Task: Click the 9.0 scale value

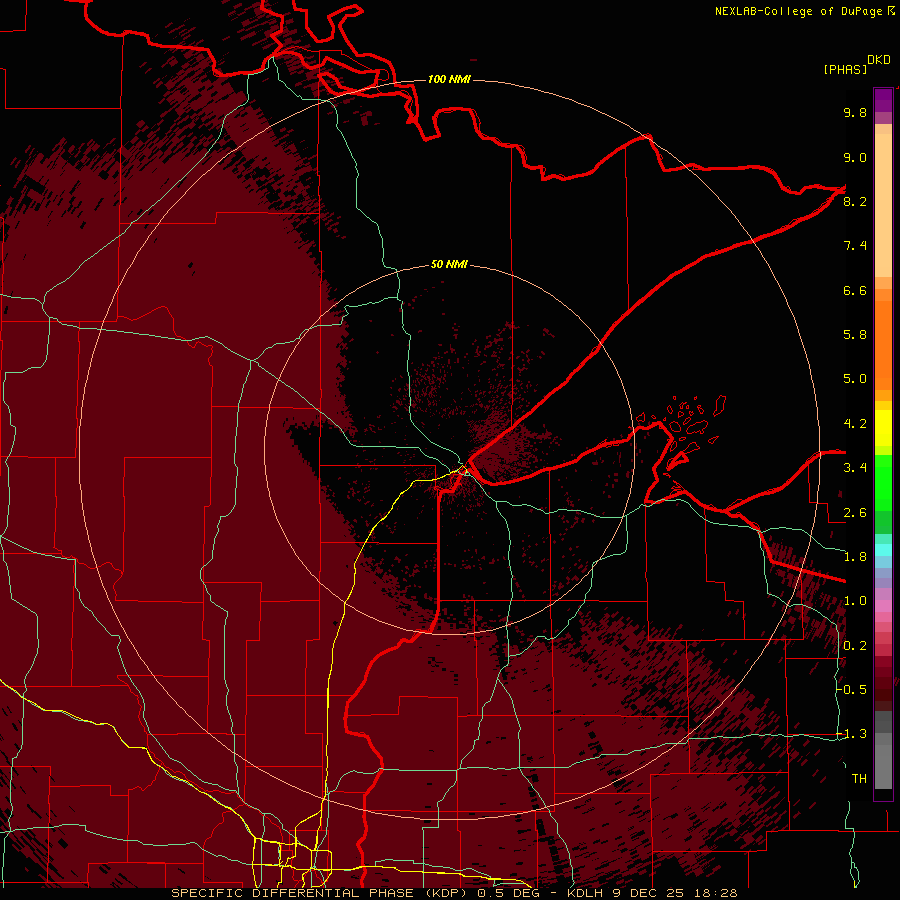Action: 855,157
